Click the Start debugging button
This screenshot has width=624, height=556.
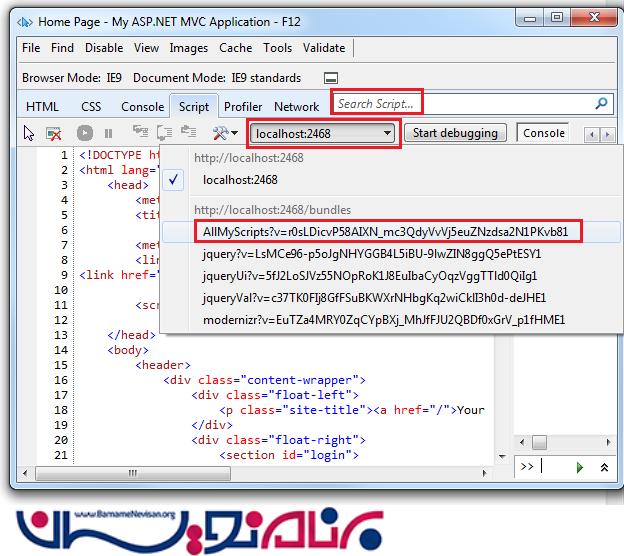click(457, 133)
